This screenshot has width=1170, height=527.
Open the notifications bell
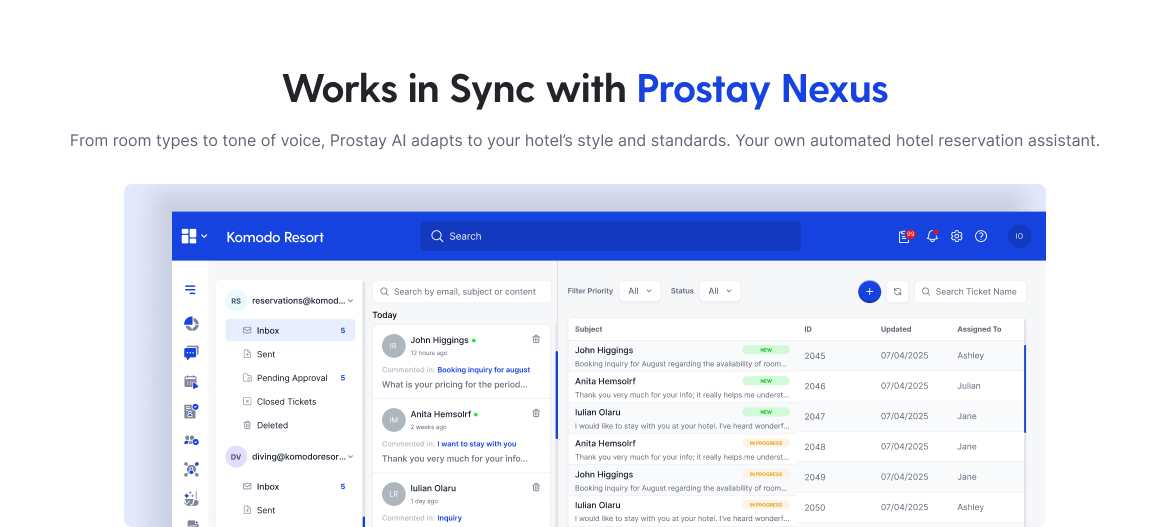(x=932, y=236)
